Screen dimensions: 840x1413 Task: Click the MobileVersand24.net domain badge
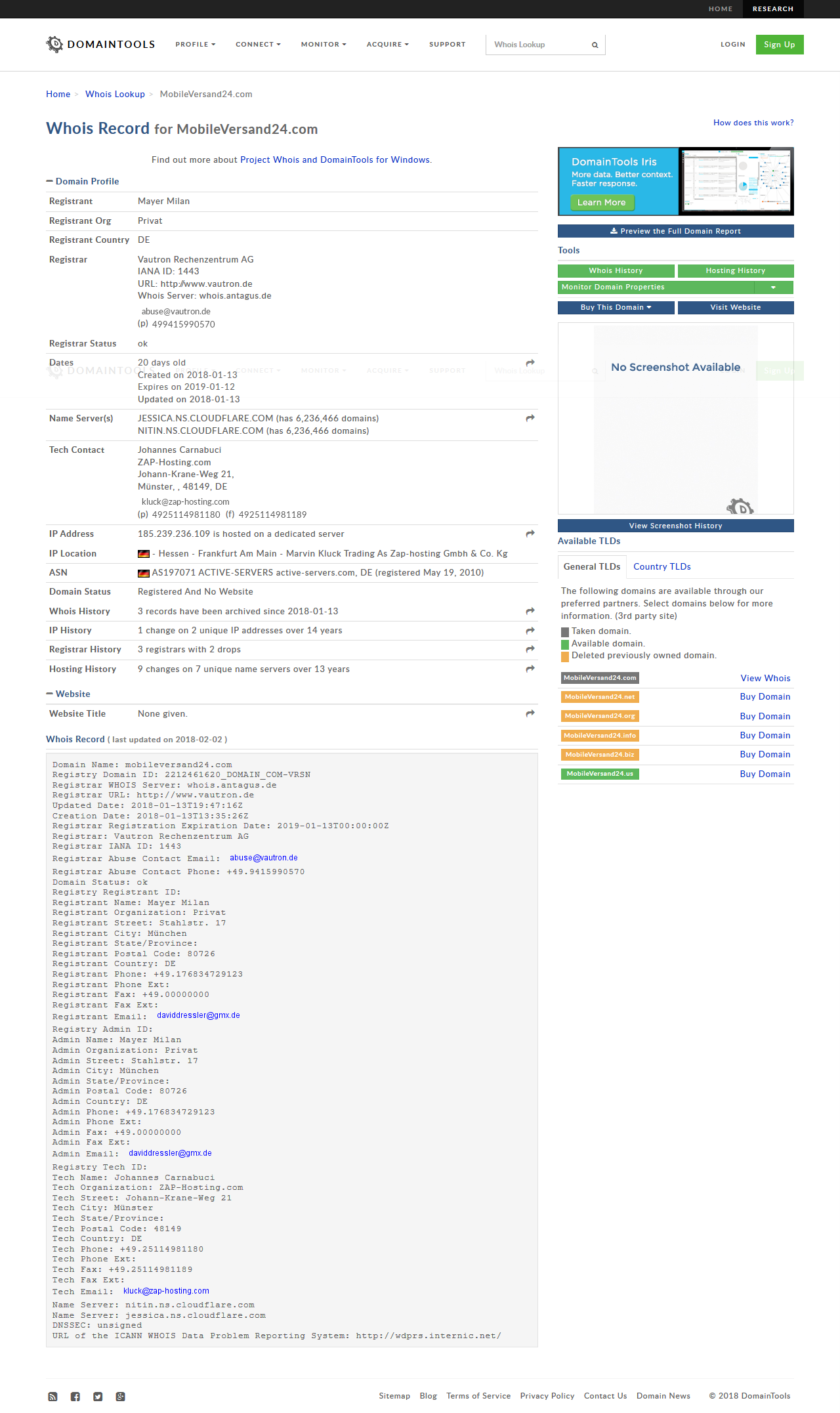click(x=600, y=697)
